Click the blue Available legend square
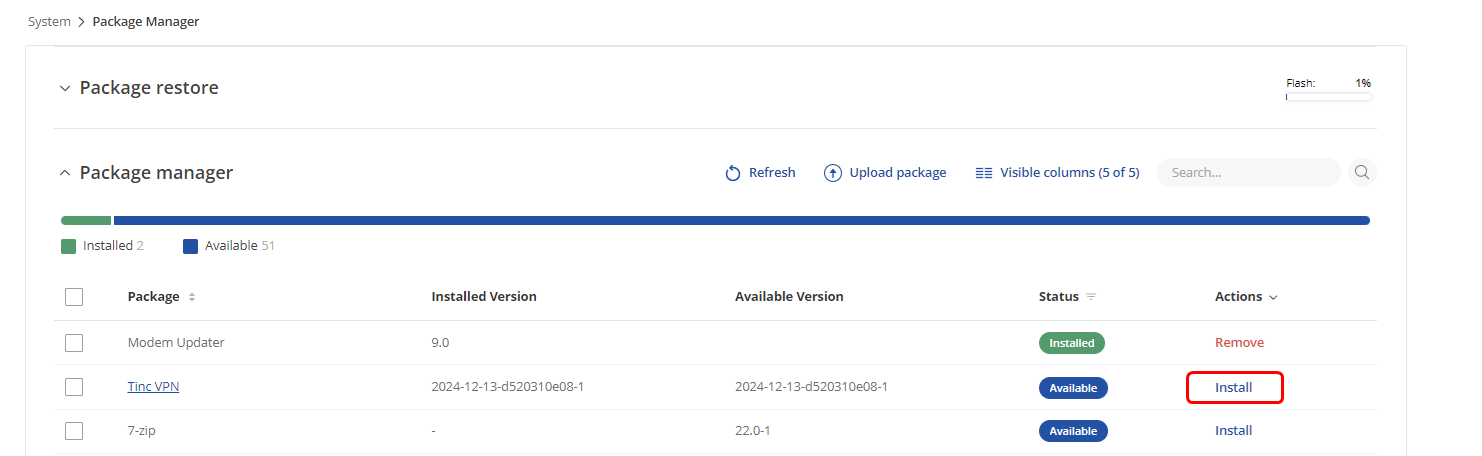This screenshot has height=456, width=1482. [190, 246]
